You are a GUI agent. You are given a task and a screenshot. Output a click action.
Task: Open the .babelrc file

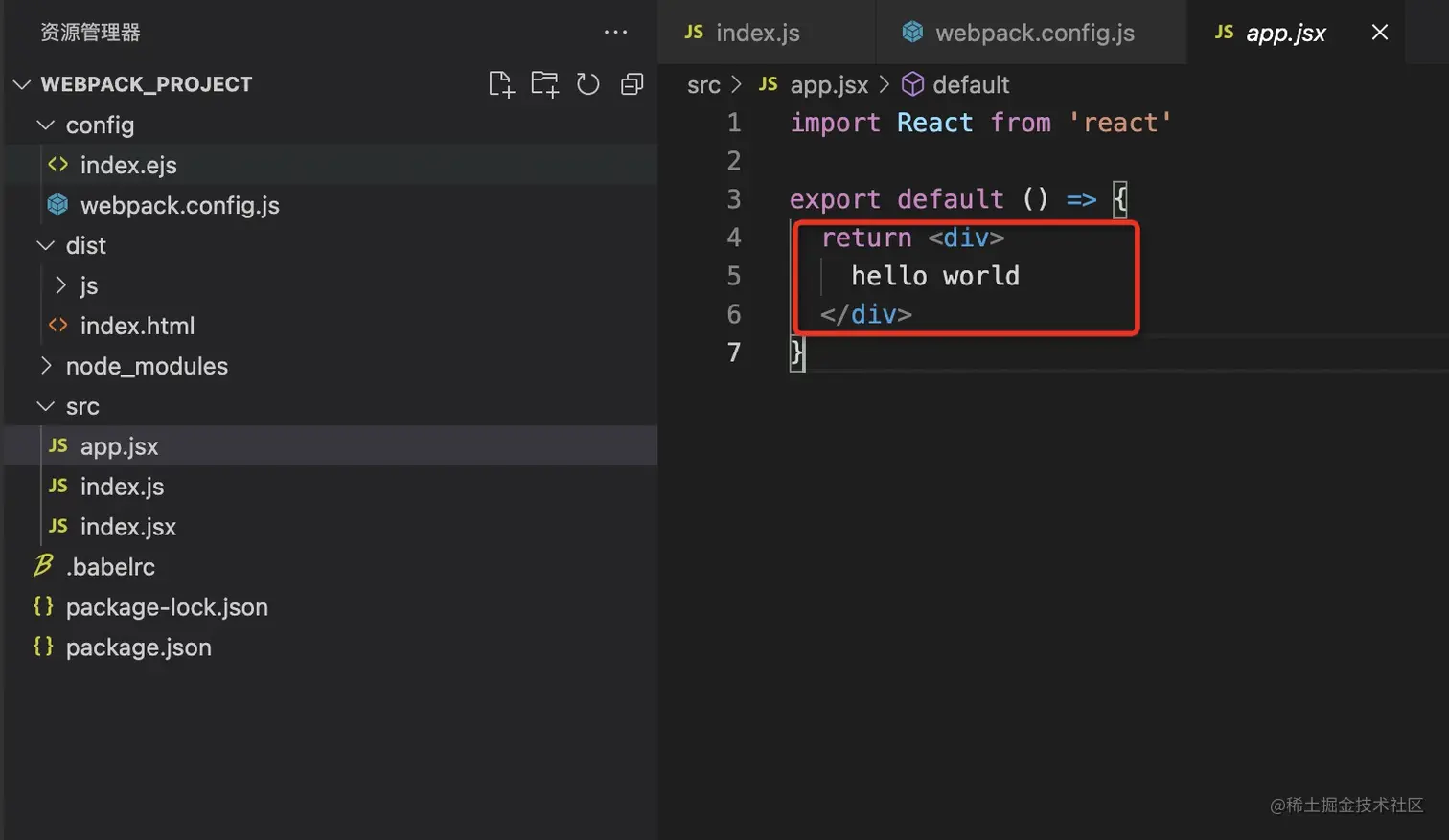pos(331,567)
